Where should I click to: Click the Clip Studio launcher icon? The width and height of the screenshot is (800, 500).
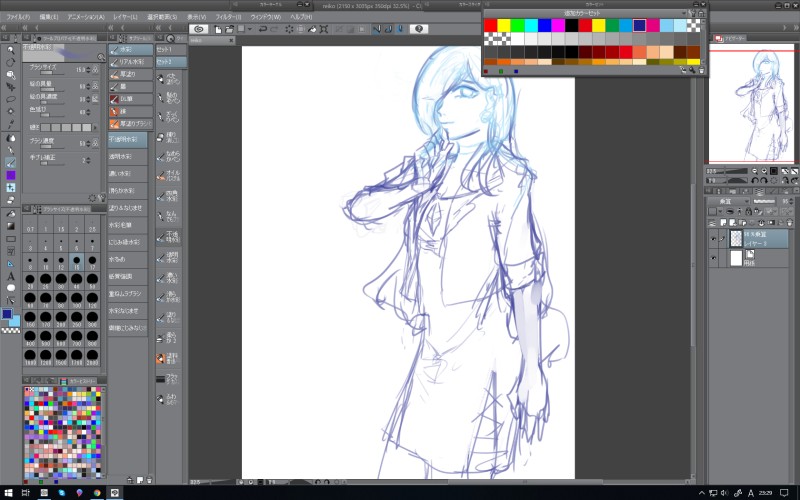coord(200,29)
